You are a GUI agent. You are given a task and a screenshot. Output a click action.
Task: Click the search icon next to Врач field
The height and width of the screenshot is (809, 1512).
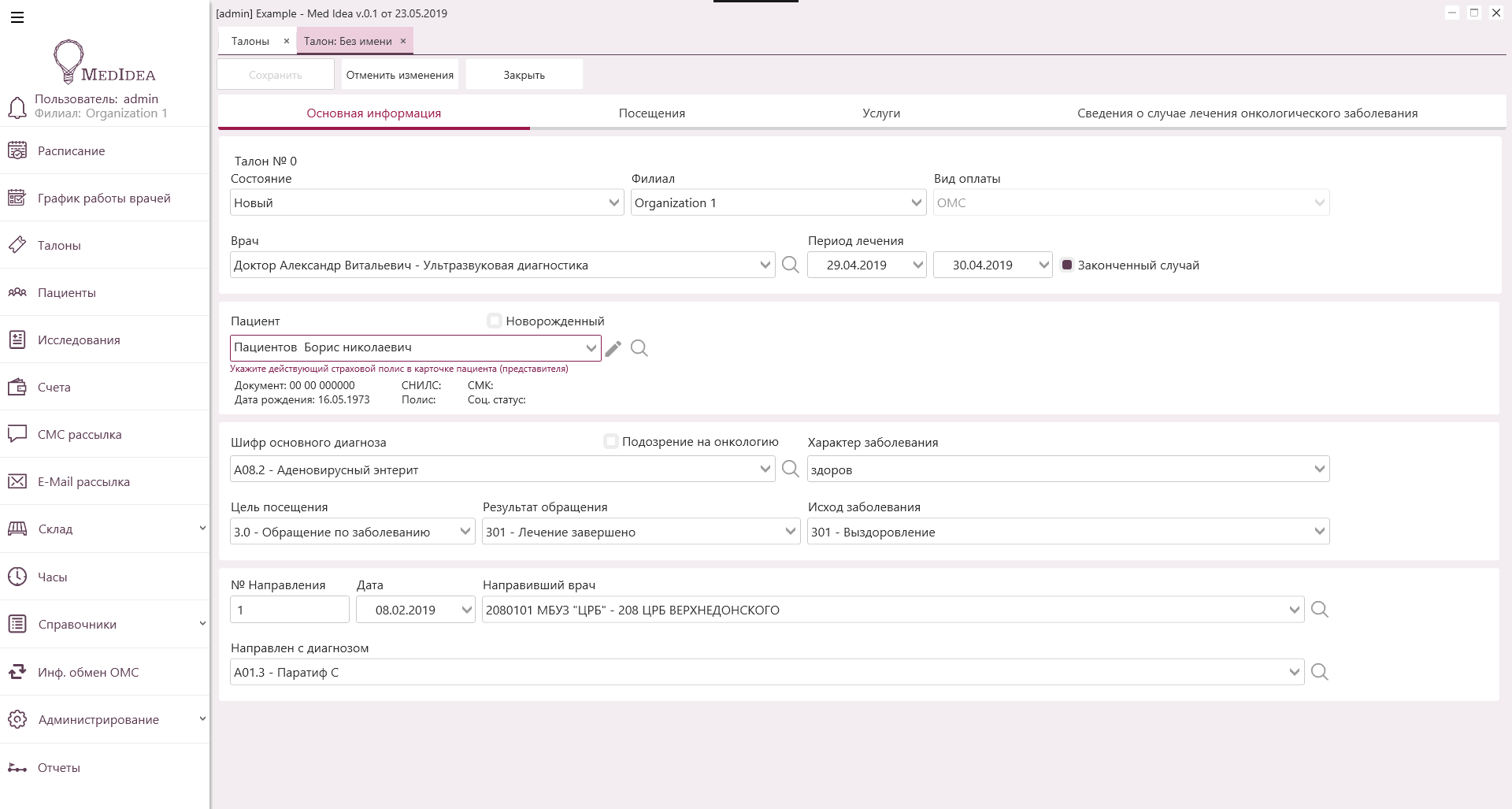tap(791, 265)
